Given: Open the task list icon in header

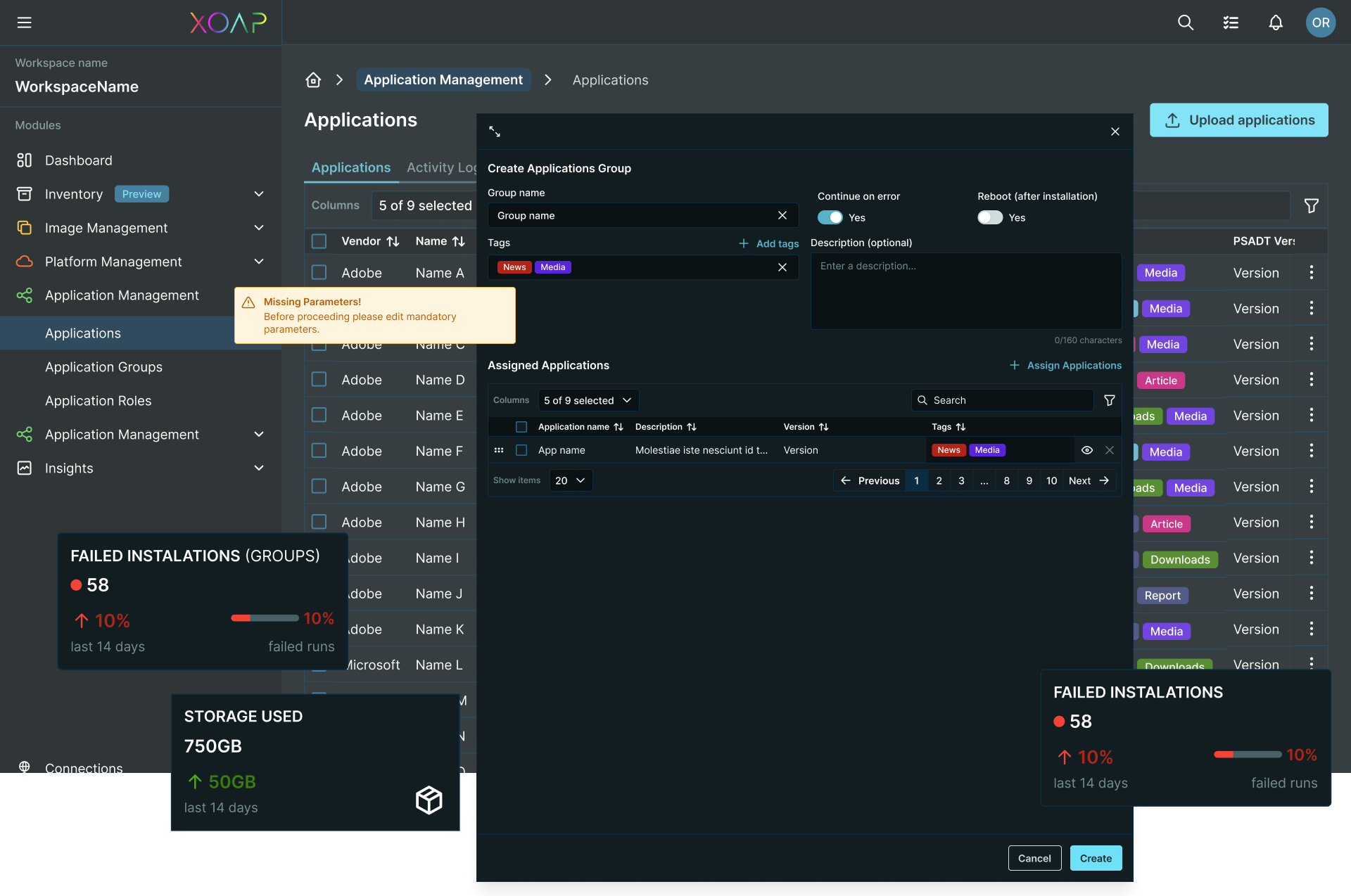Looking at the screenshot, I should [1231, 23].
